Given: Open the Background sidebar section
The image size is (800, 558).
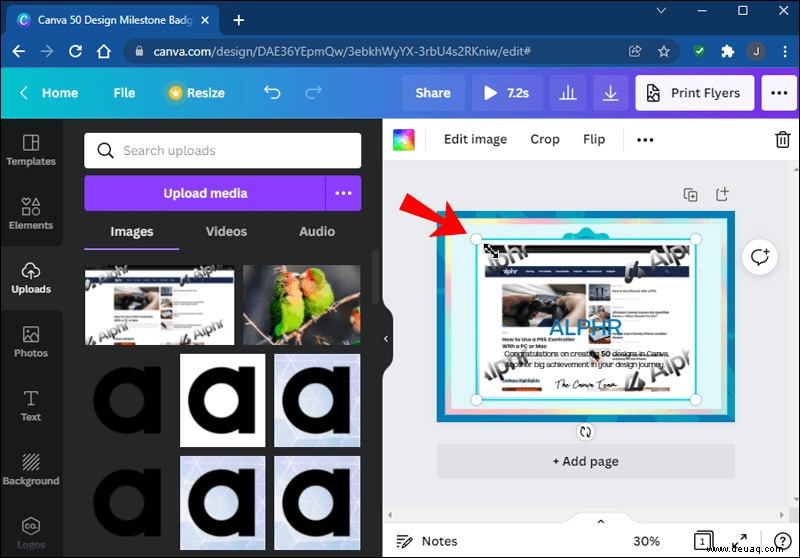Looking at the screenshot, I should [x=31, y=470].
